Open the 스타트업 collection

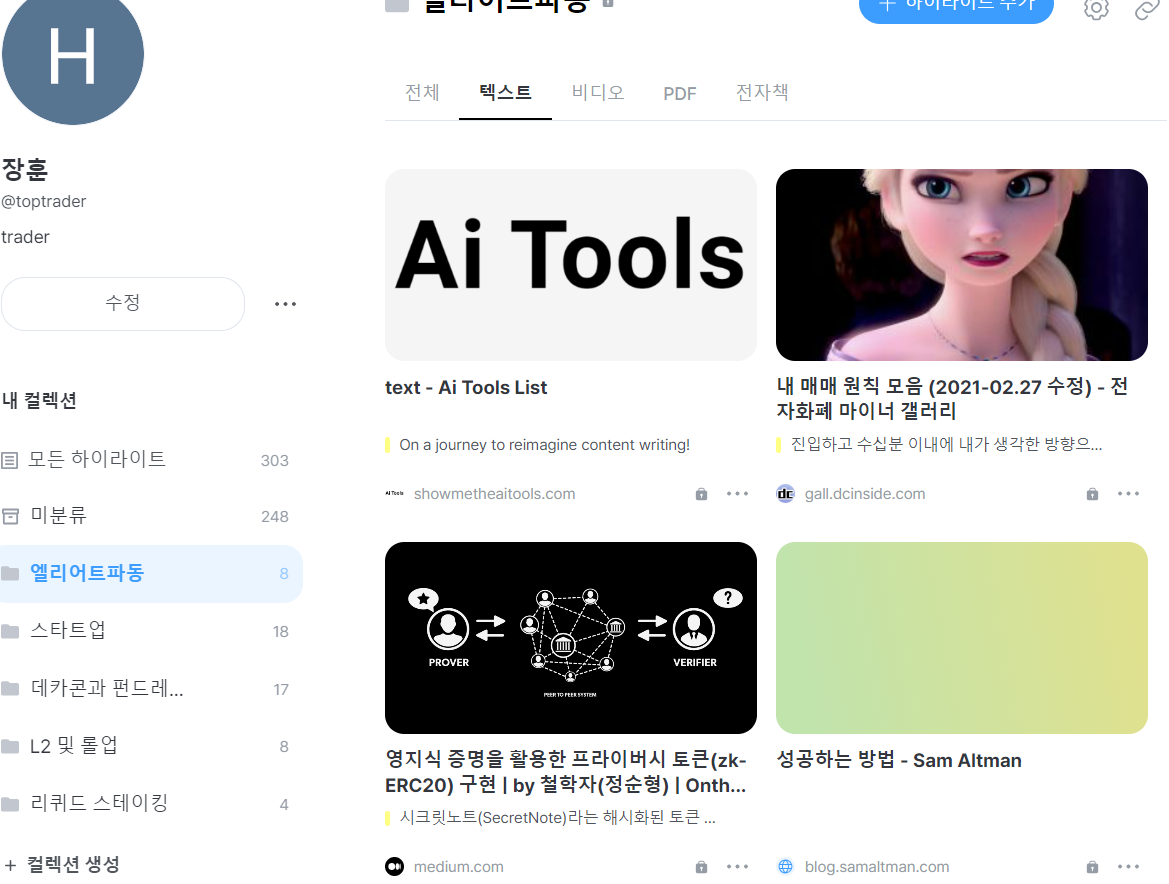[151, 631]
